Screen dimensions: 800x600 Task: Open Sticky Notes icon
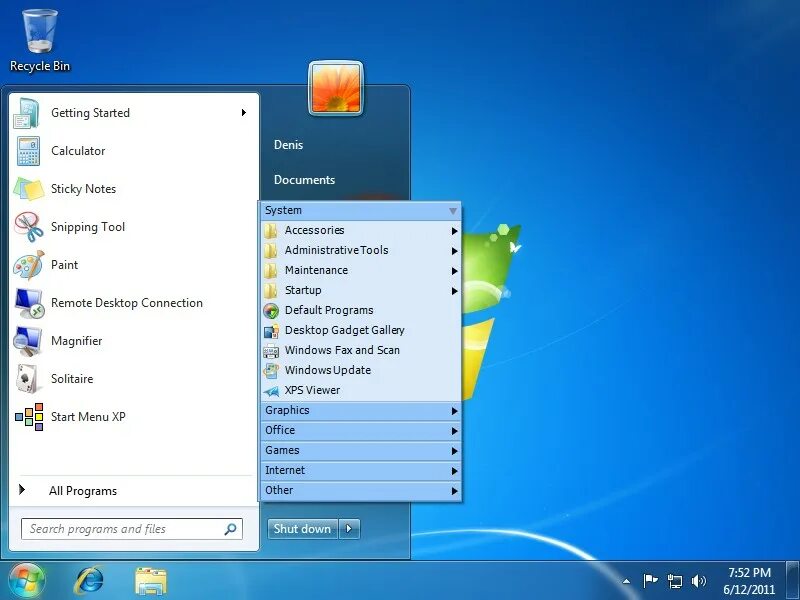[x=29, y=189]
